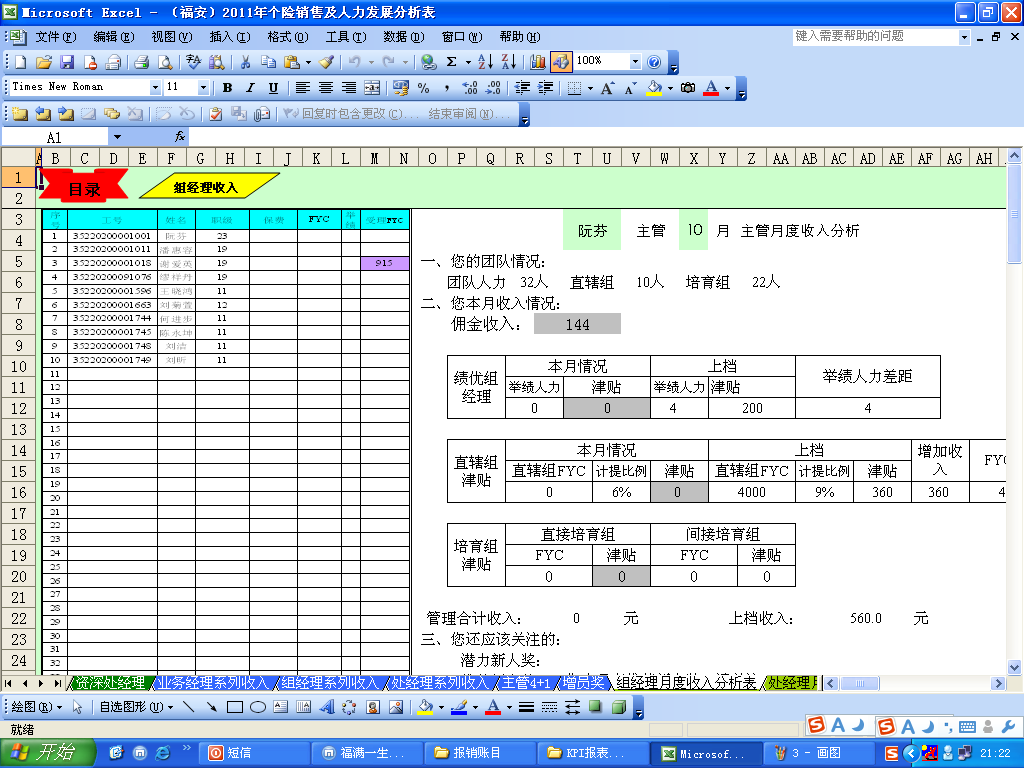Apply Currency style icon

click(x=400, y=88)
